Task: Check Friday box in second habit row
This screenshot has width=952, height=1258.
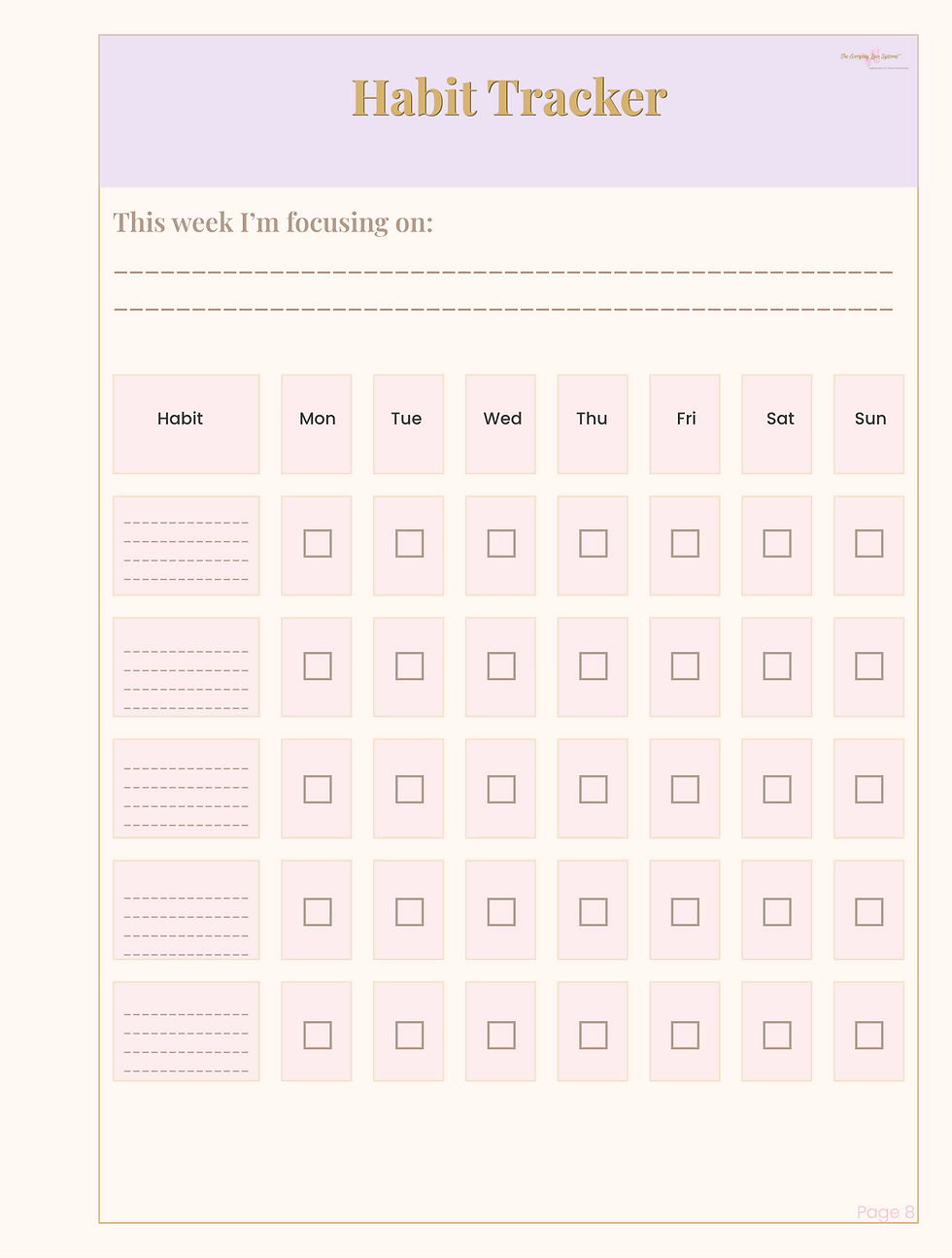Action: point(685,665)
